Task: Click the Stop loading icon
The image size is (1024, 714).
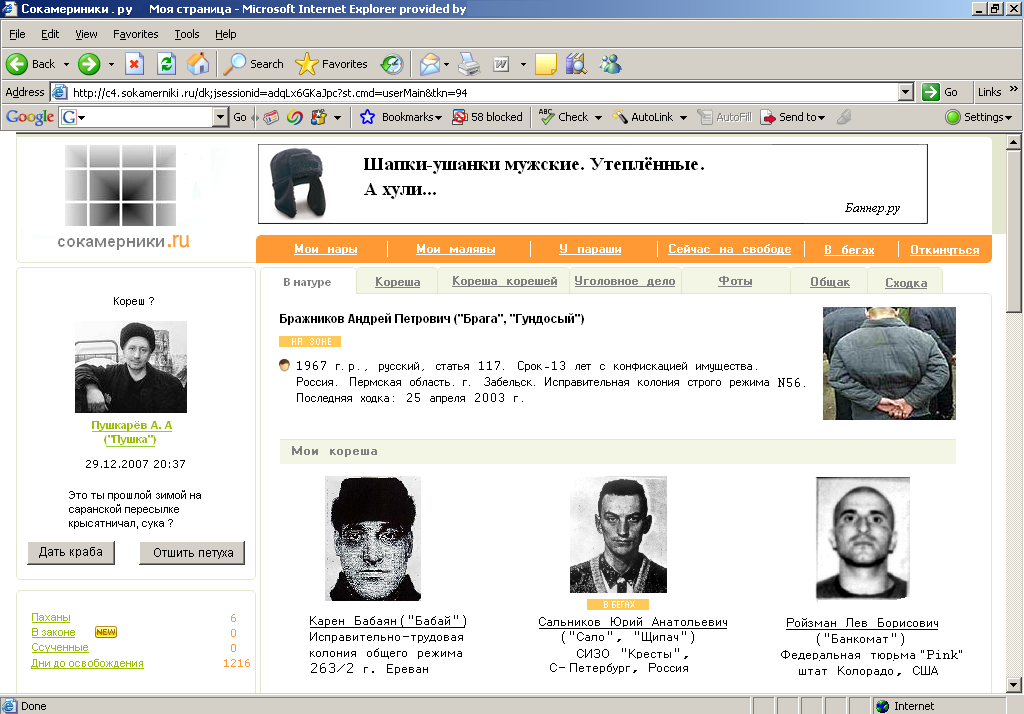Action: pyautogui.click(x=134, y=64)
